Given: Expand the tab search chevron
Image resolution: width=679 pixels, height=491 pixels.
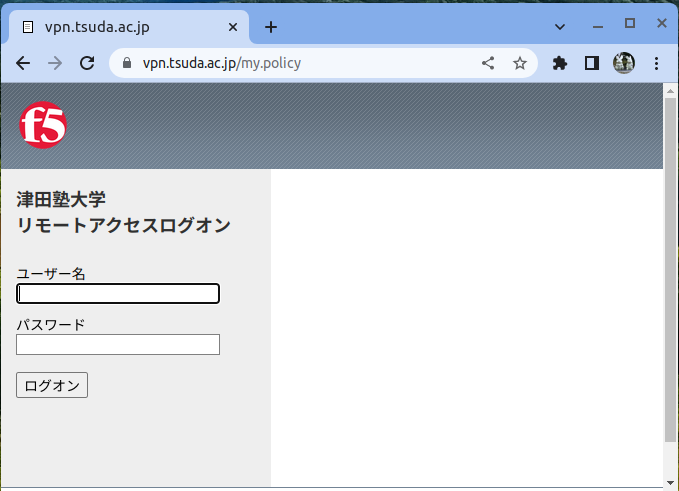Looking at the screenshot, I should point(560,26).
